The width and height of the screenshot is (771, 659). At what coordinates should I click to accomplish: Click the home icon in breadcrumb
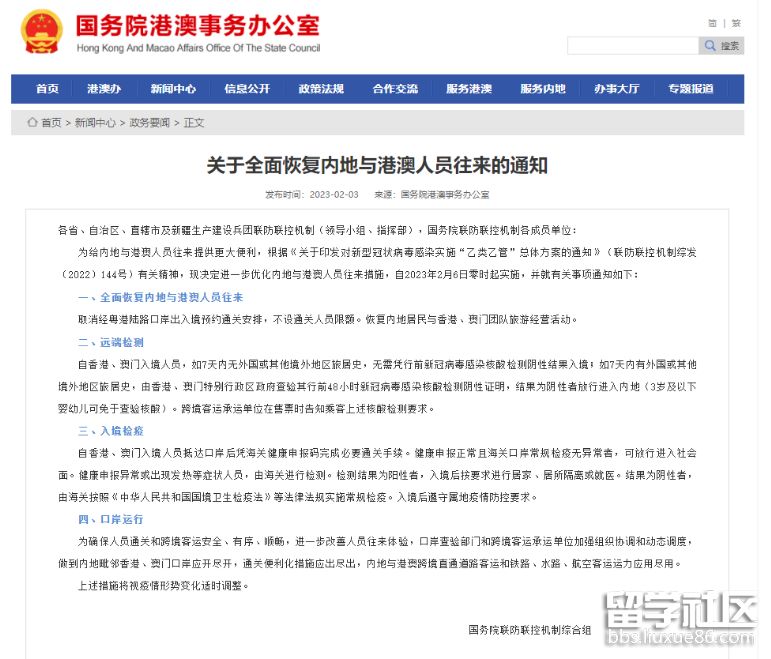pos(31,123)
